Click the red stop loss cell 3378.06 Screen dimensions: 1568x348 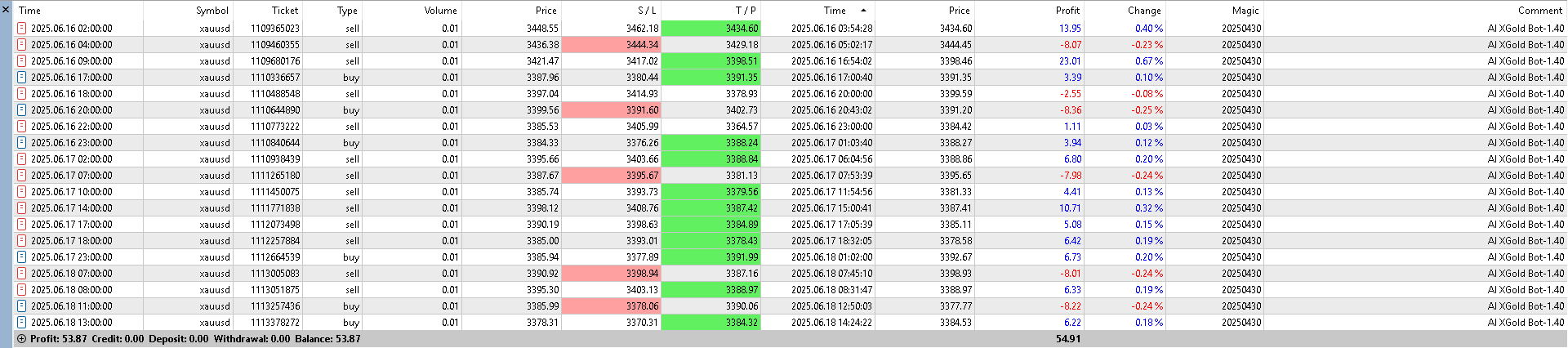[x=612, y=306]
